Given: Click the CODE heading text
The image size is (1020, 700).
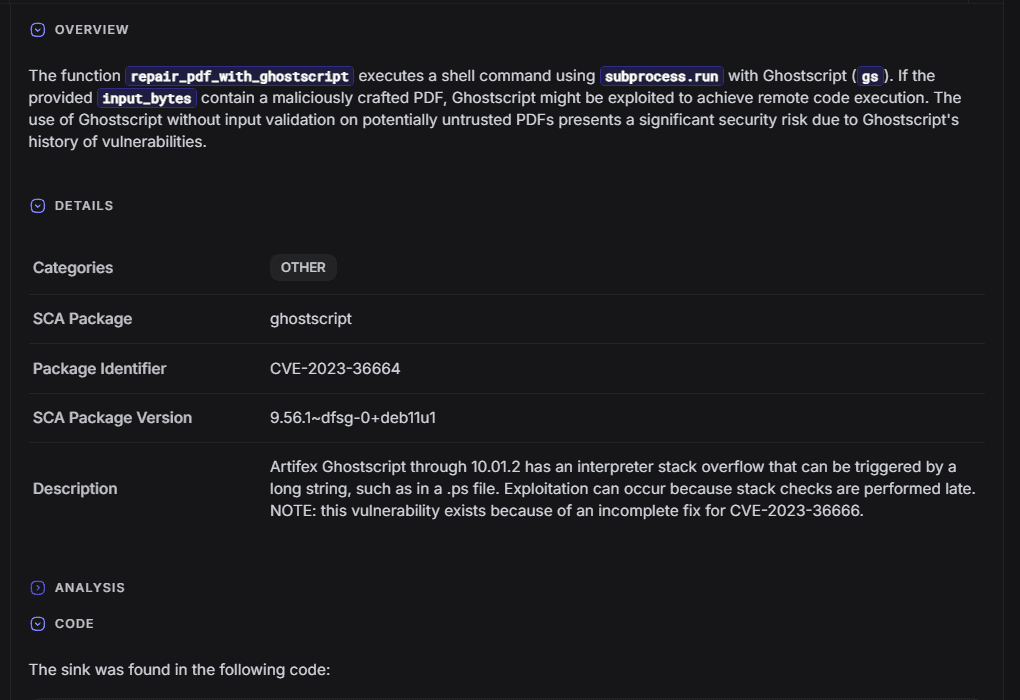Looking at the screenshot, I should coord(74,624).
